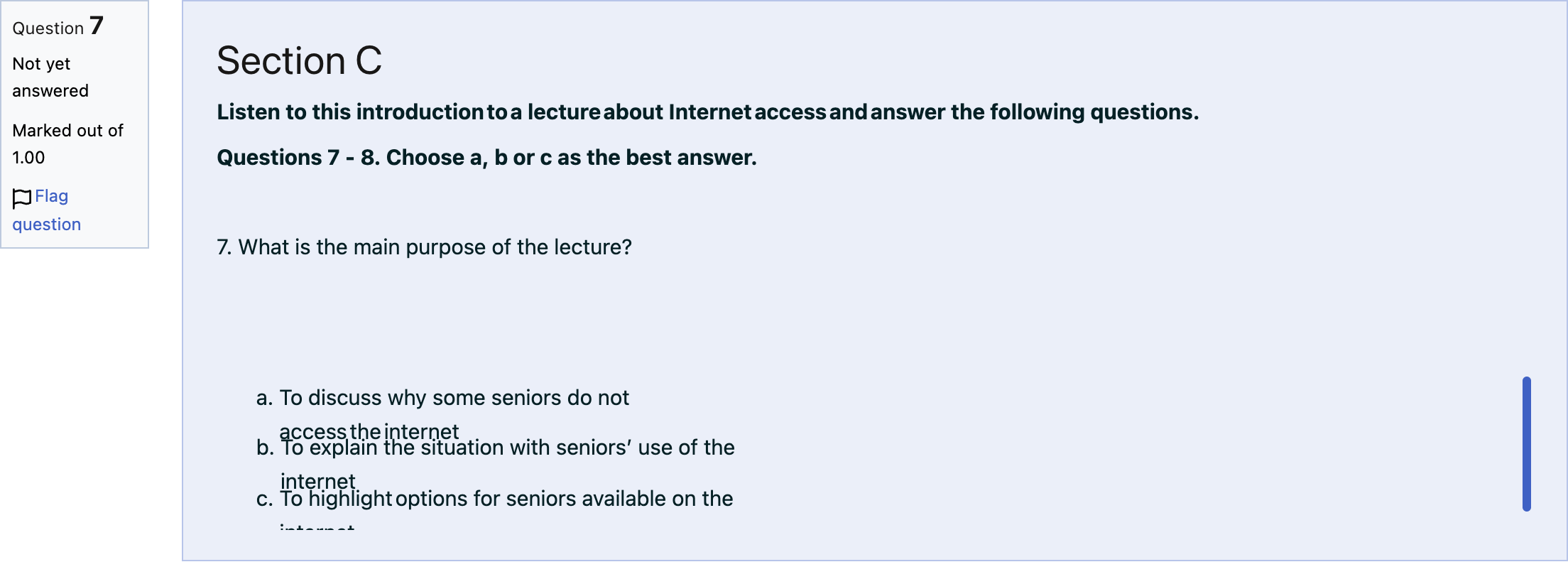
Task: Open the Flag question link
Action: (x=47, y=210)
